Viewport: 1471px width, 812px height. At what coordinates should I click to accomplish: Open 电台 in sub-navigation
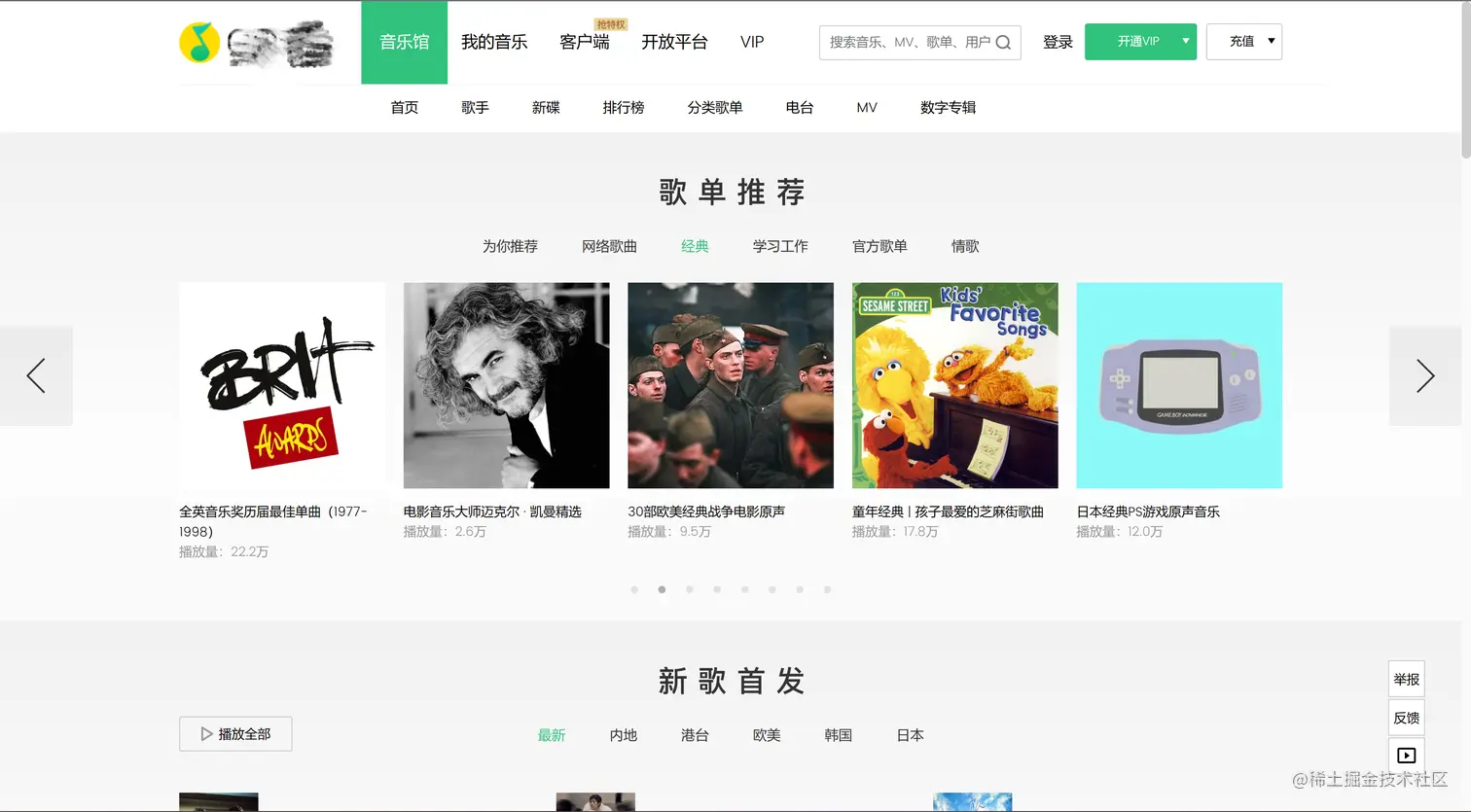(800, 108)
